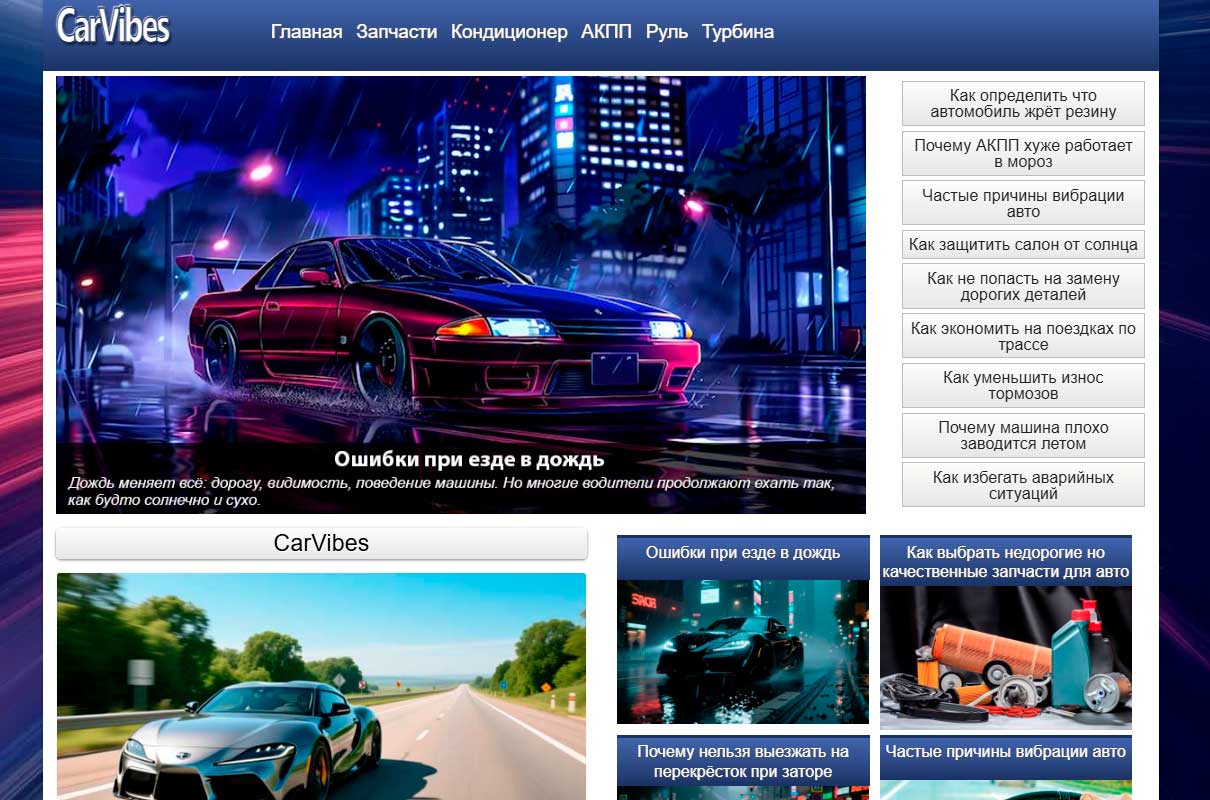Open article 'Как определить что автомобиль жрёт резину'

[1023, 103]
